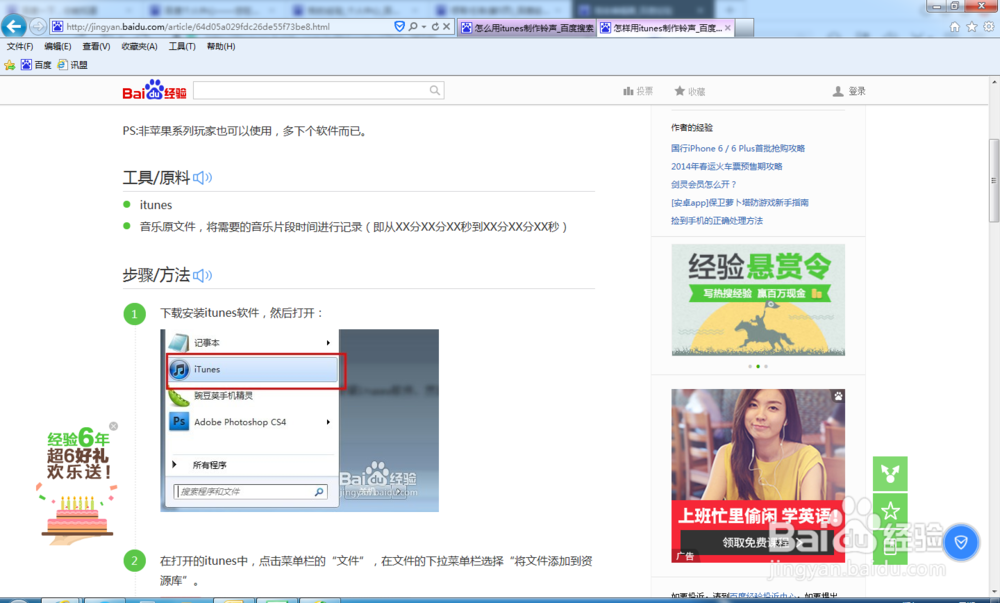The height and width of the screenshot is (603, 1000).
Task: Open link 2014年春运火车票预售期攻略
Action: 726,166
